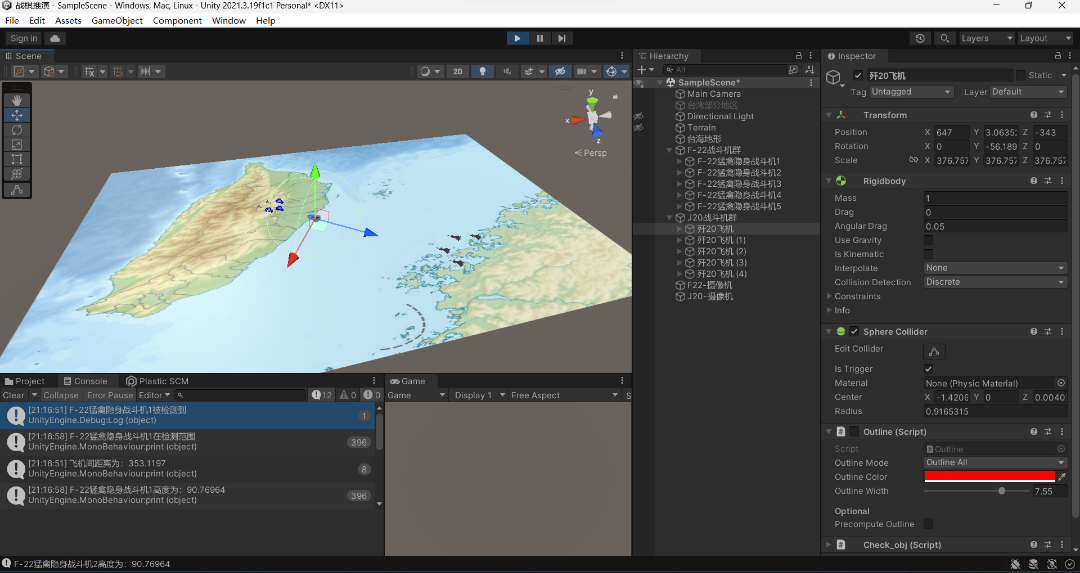Click the Play button
This screenshot has height=573, width=1080.
coord(517,38)
